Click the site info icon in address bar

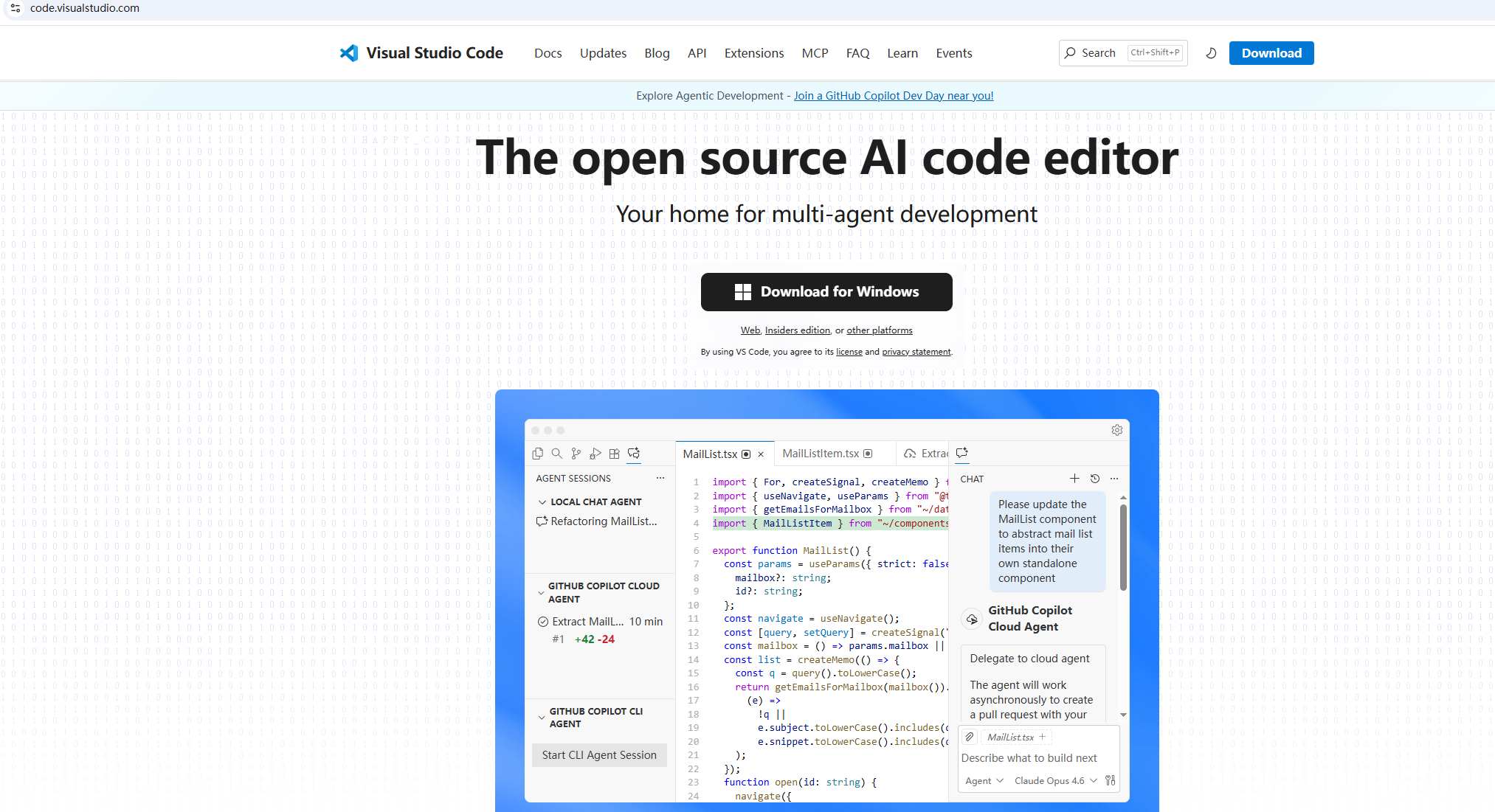pos(15,8)
